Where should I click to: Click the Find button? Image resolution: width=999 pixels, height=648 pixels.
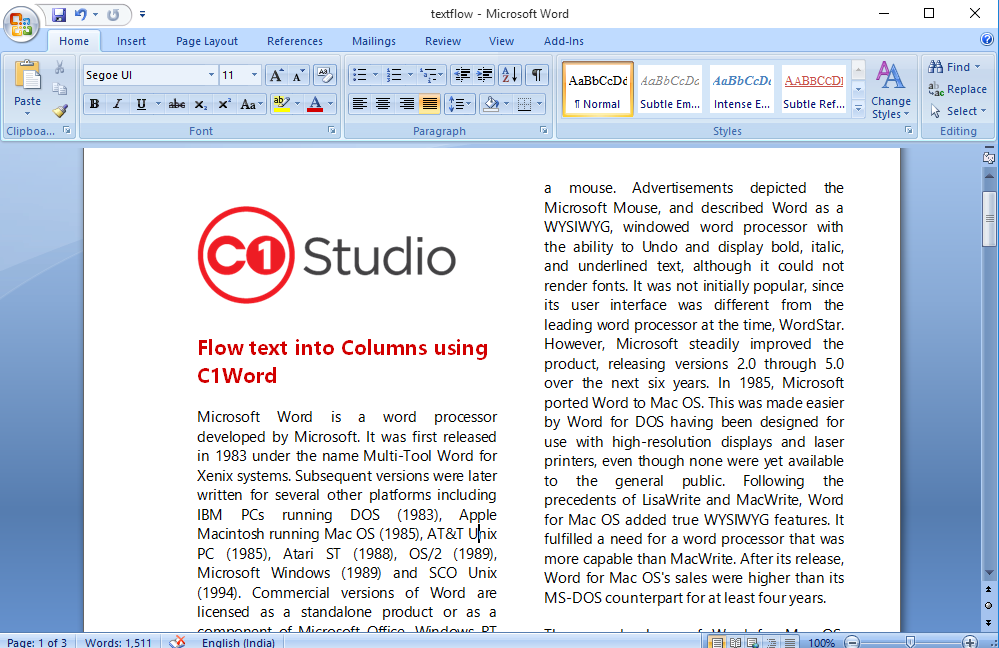pyautogui.click(x=954, y=67)
